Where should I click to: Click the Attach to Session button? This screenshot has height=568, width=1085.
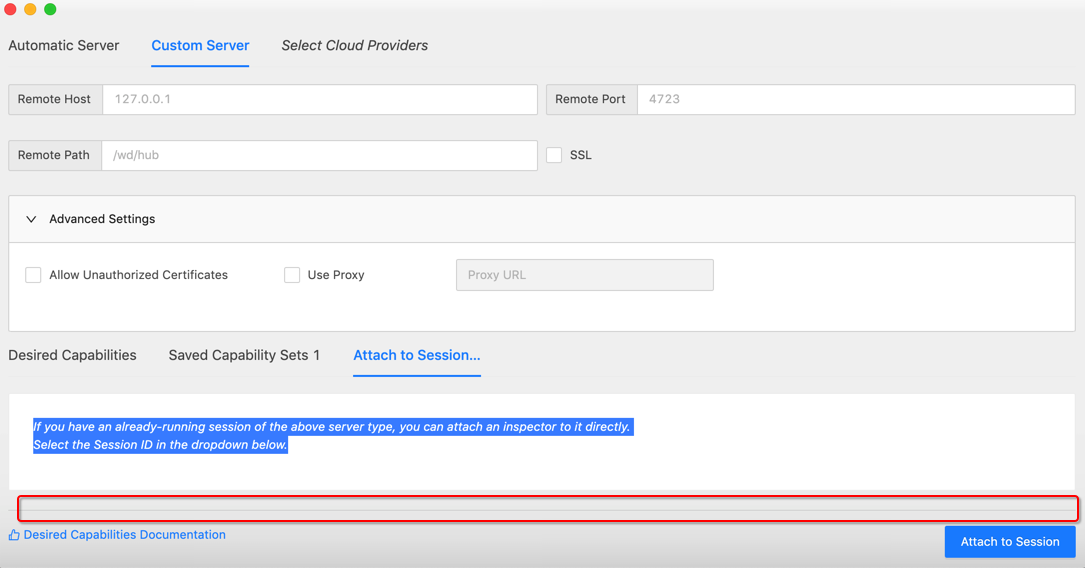(1010, 542)
